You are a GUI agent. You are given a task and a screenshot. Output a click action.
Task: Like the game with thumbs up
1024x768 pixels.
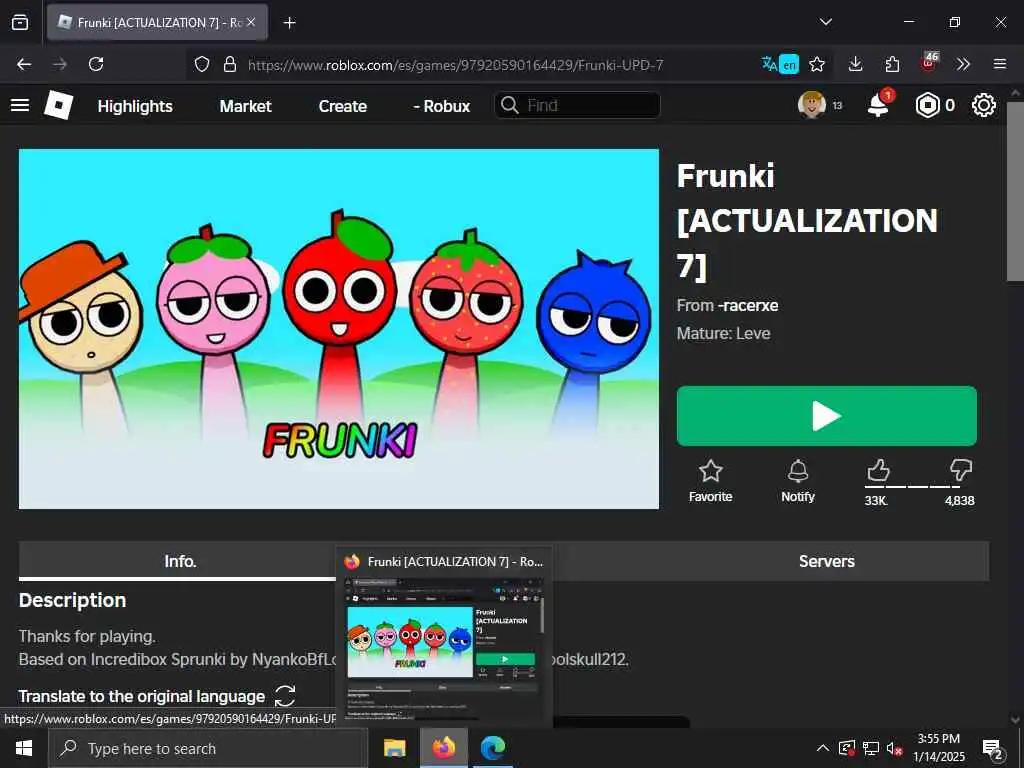(878, 470)
